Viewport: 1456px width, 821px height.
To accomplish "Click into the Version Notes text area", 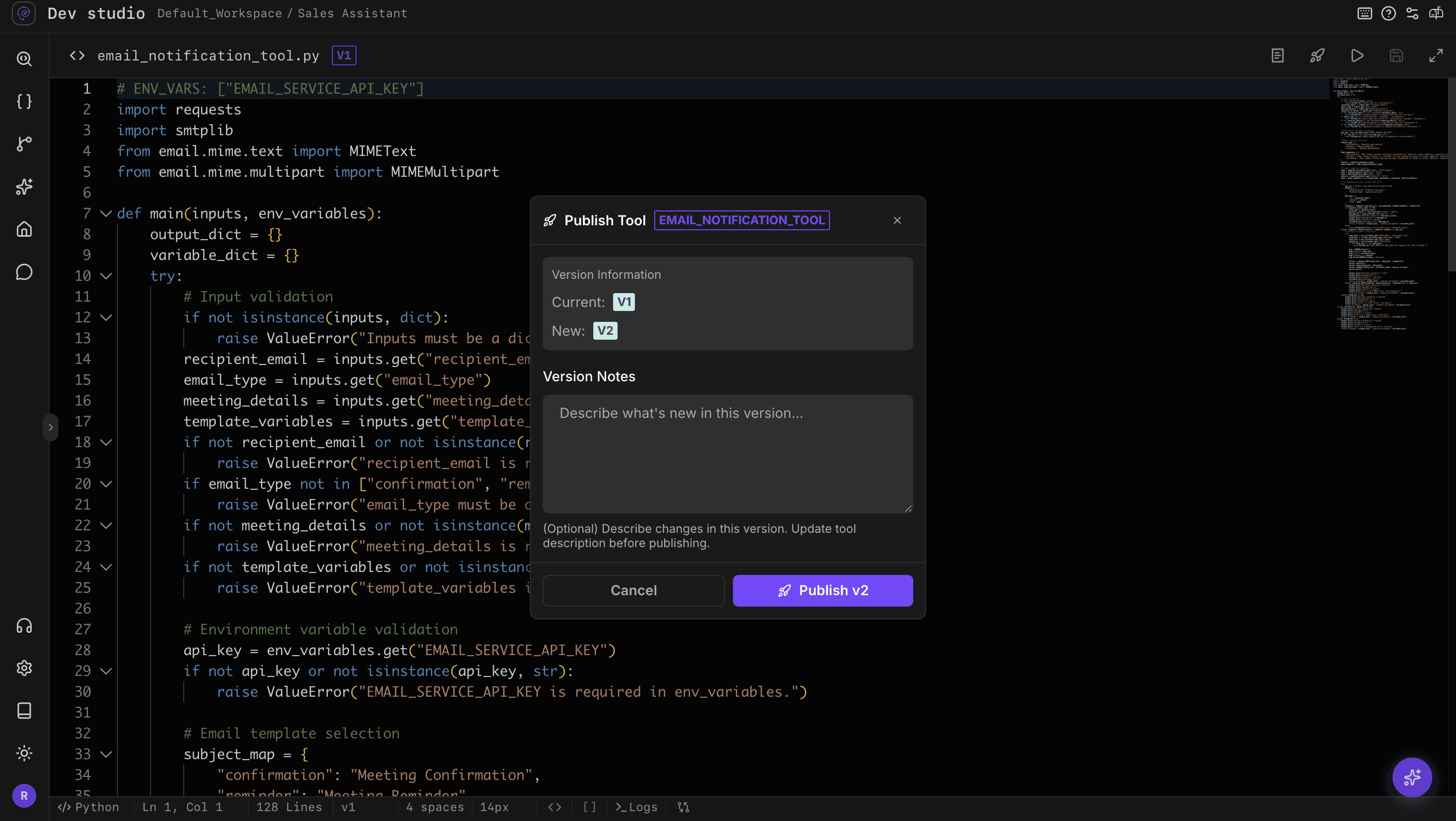I will click(x=728, y=454).
